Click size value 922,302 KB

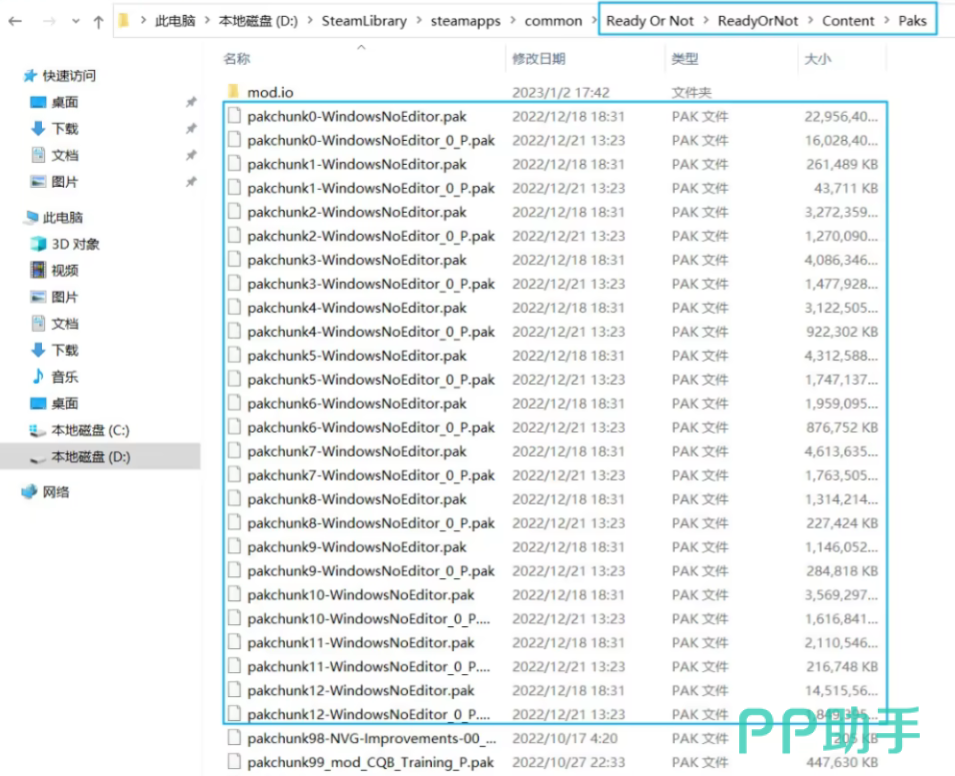pyautogui.click(x=842, y=332)
